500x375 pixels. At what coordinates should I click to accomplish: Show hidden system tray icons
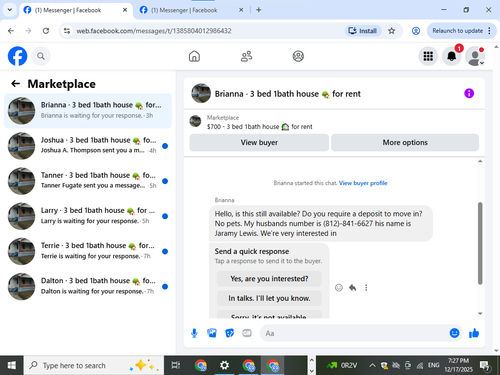(372, 366)
